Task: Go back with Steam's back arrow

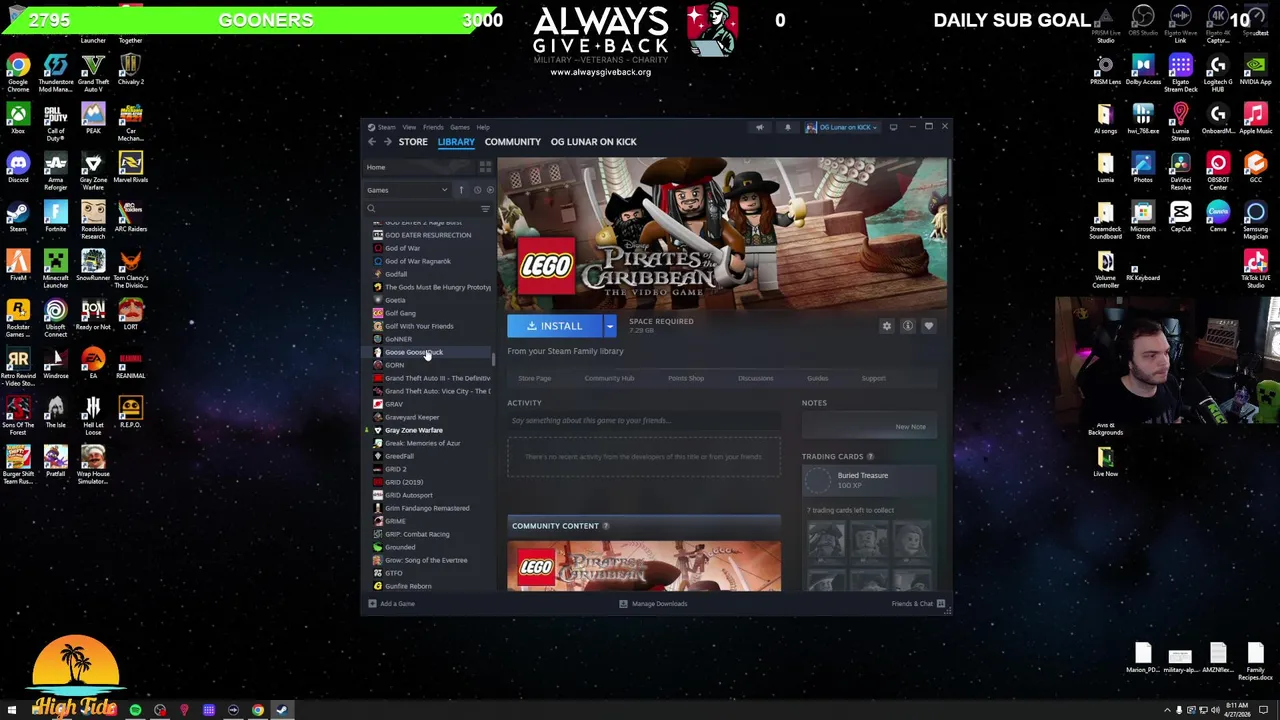Action: click(372, 142)
